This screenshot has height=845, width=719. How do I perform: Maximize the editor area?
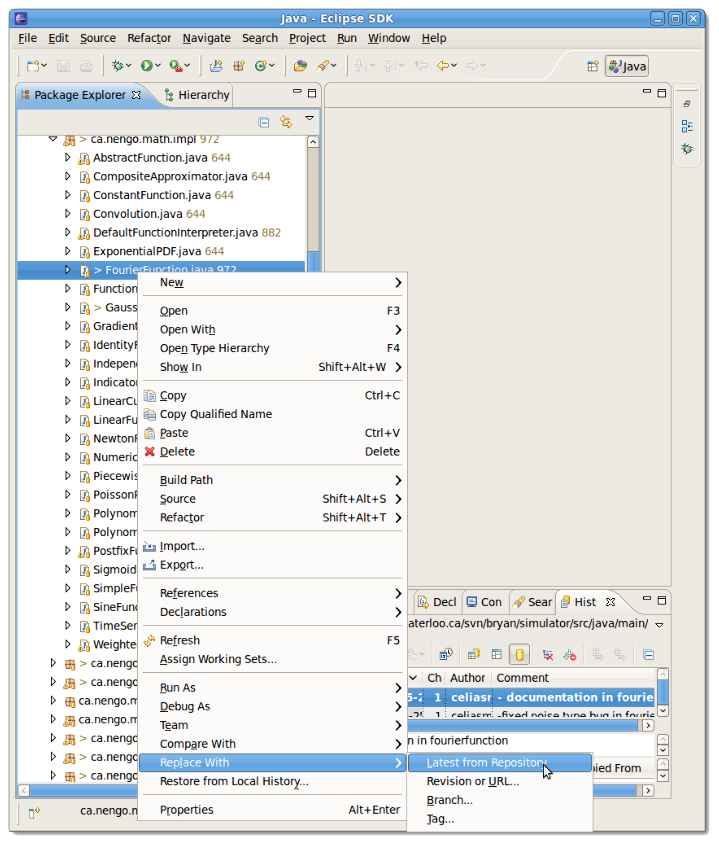662,93
